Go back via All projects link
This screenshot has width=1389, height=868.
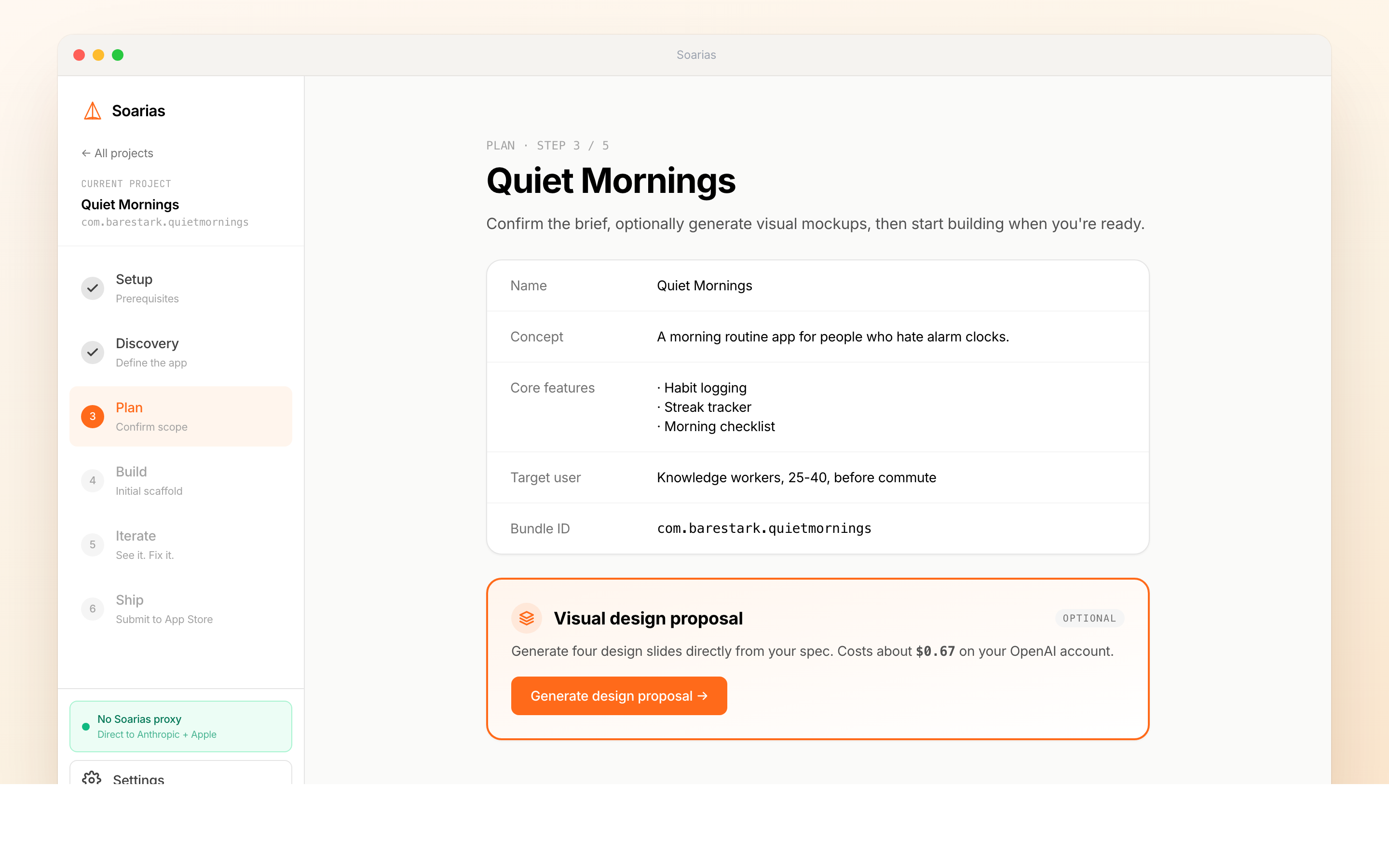[118, 153]
